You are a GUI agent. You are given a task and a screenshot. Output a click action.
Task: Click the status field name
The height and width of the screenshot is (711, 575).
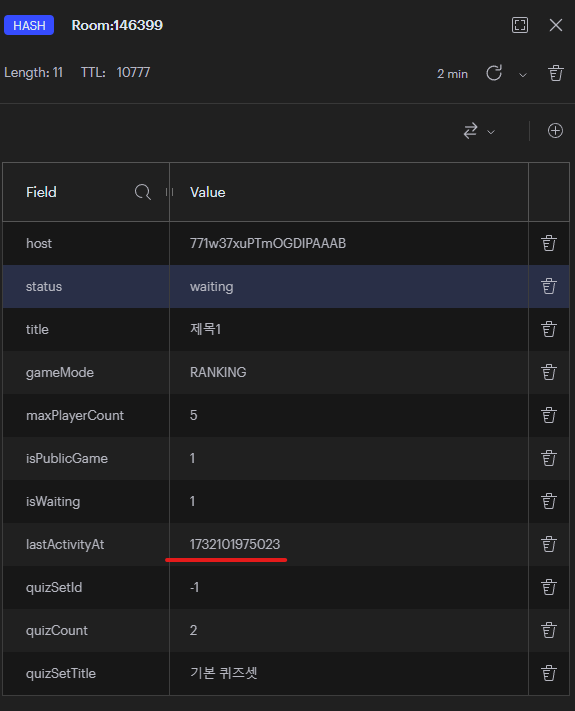(x=44, y=287)
